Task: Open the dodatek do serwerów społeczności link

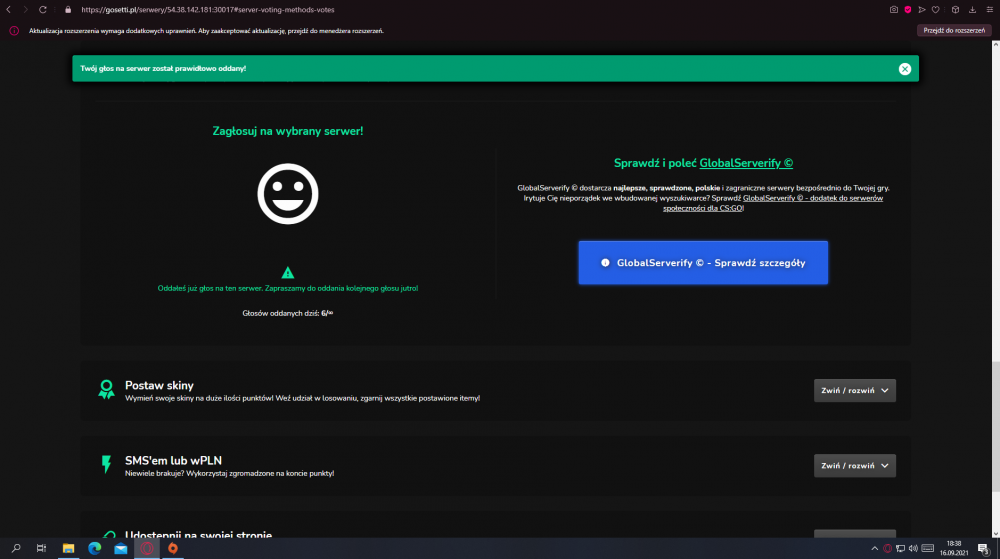Action: pyautogui.click(x=773, y=203)
